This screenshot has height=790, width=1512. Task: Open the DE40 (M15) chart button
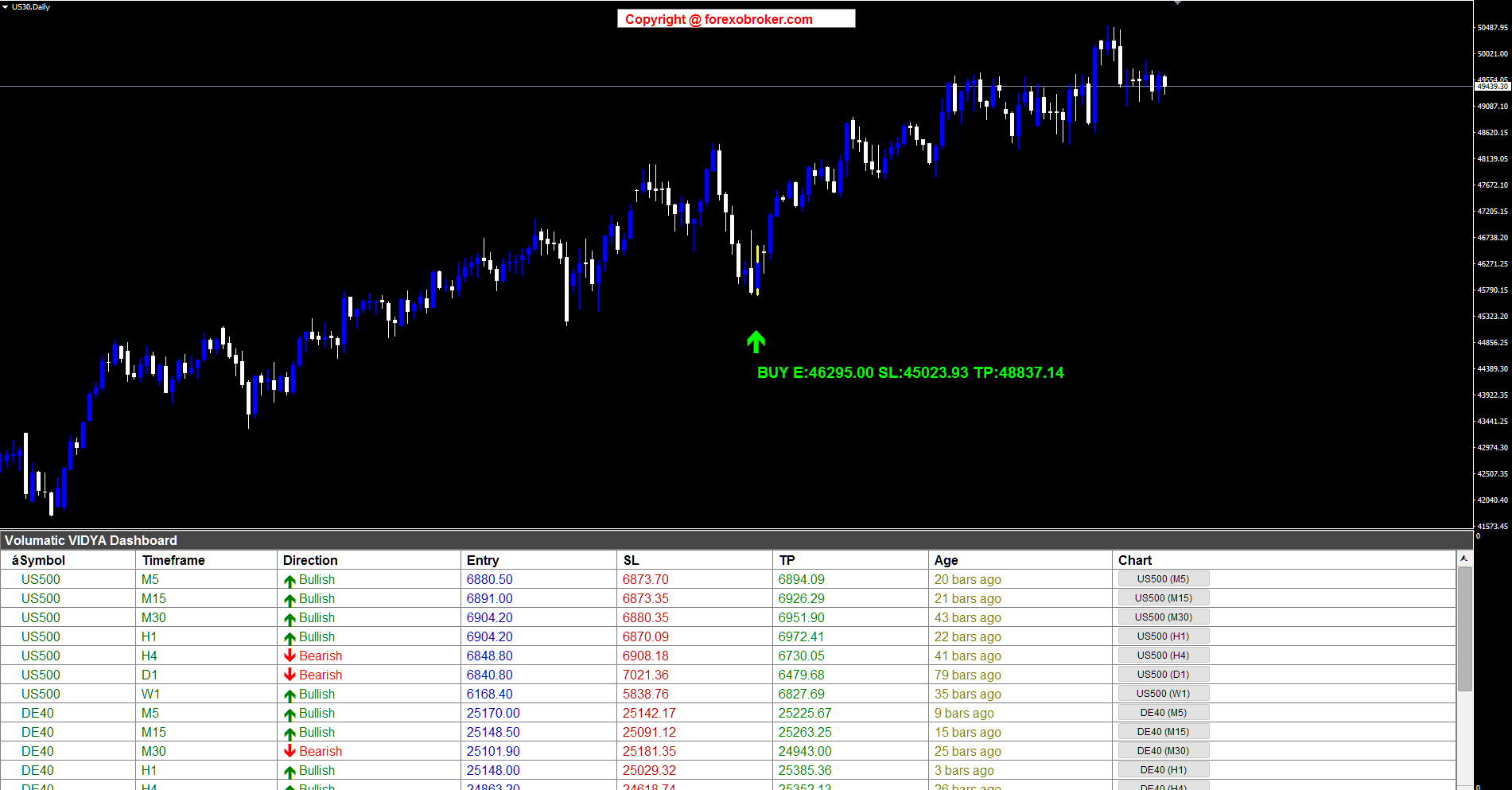[1163, 732]
